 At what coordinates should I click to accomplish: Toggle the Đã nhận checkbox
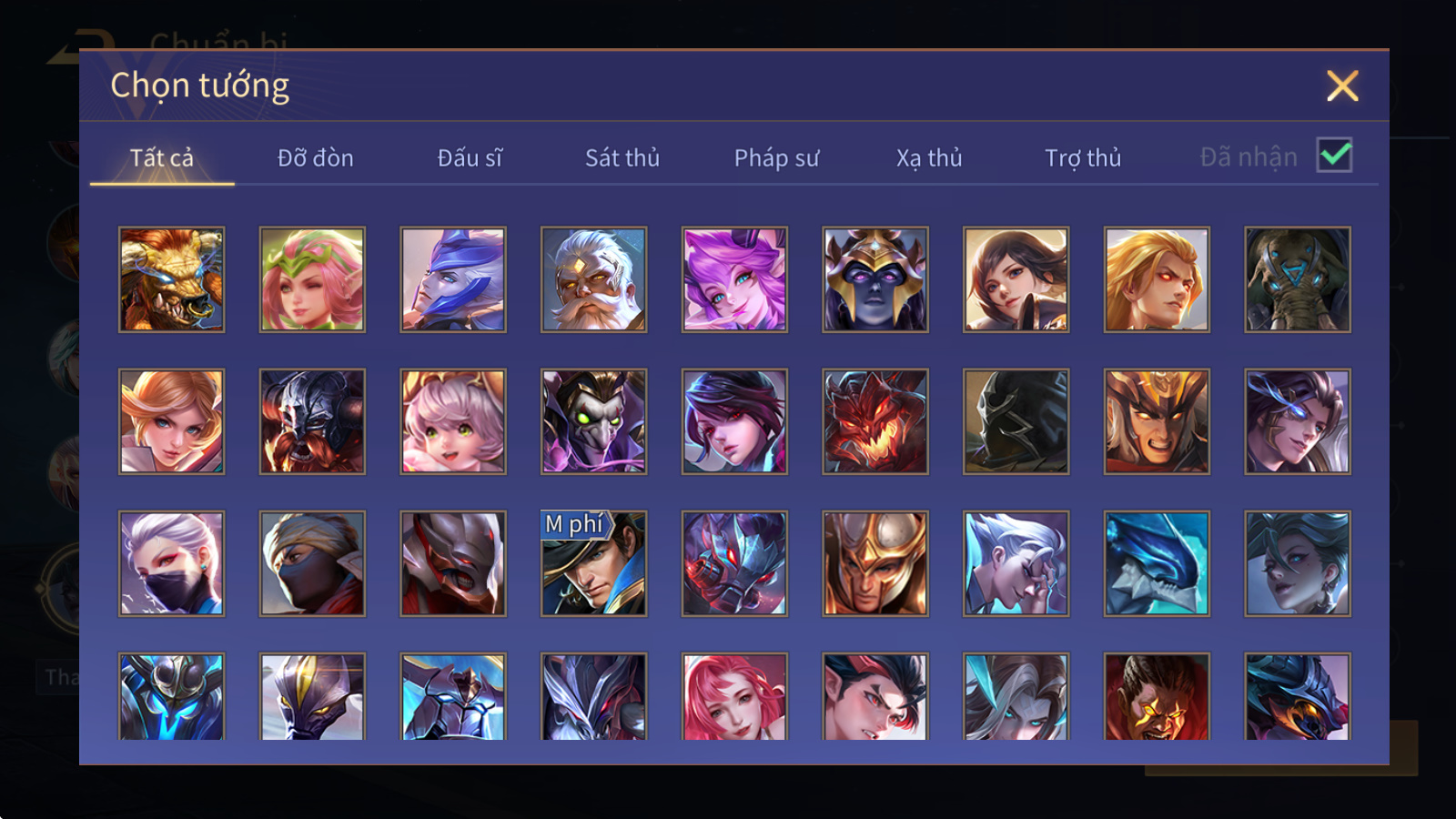pos(1334,155)
